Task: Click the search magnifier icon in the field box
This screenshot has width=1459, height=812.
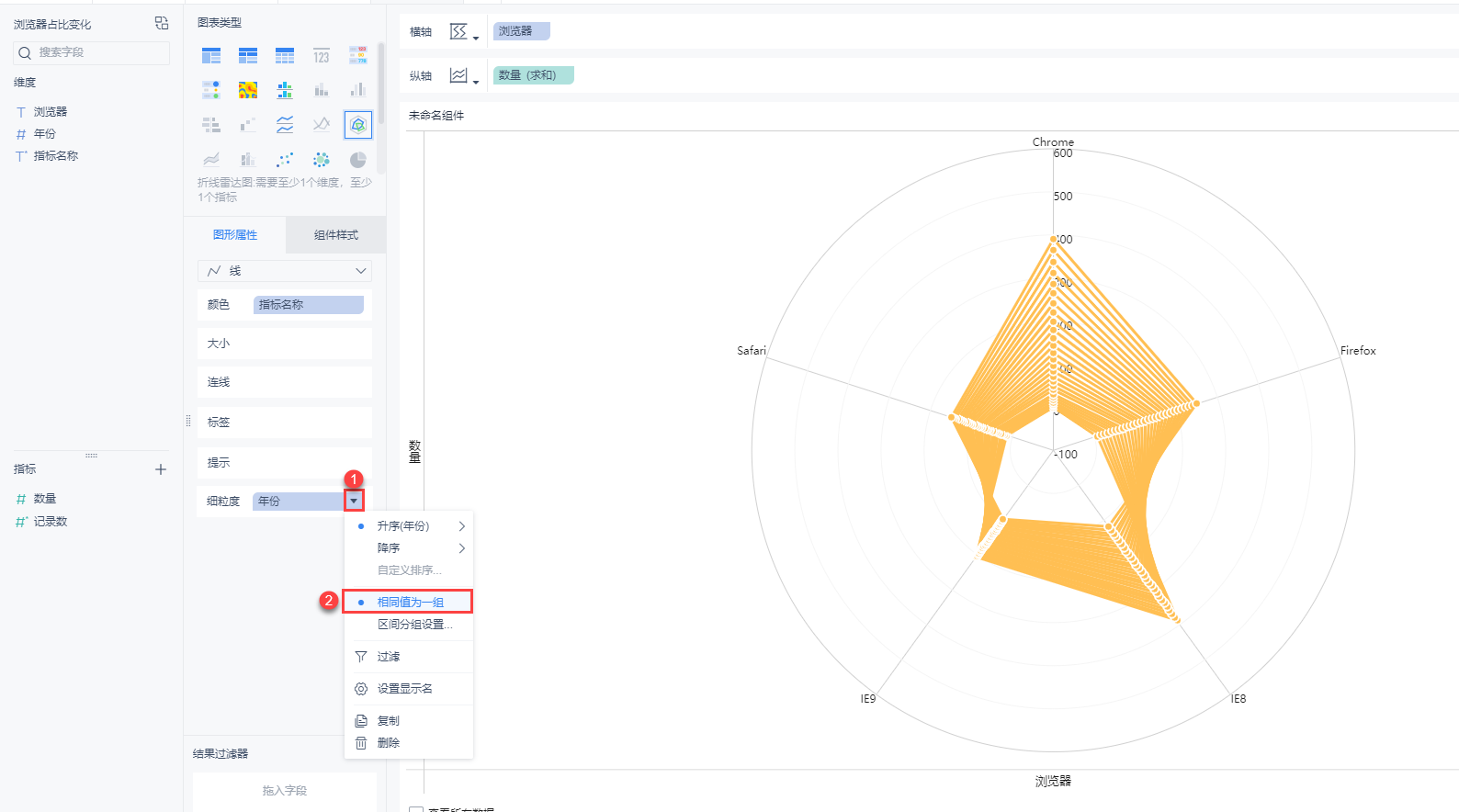Action: click(25, 53)
